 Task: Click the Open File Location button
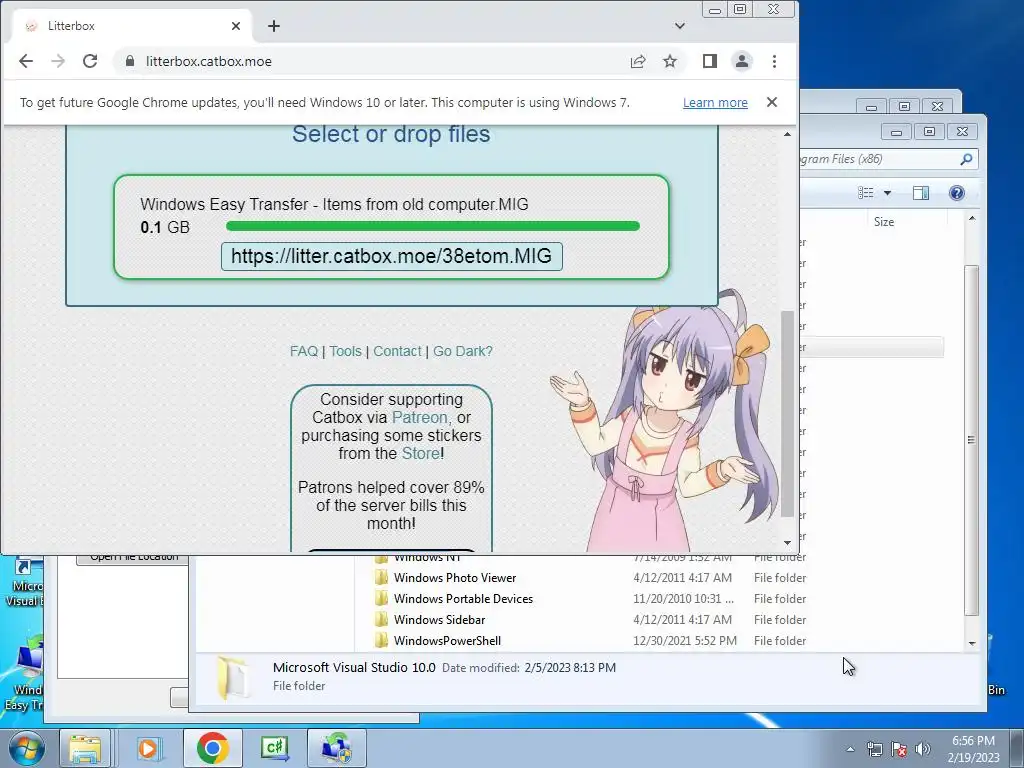tap(133, 559)
